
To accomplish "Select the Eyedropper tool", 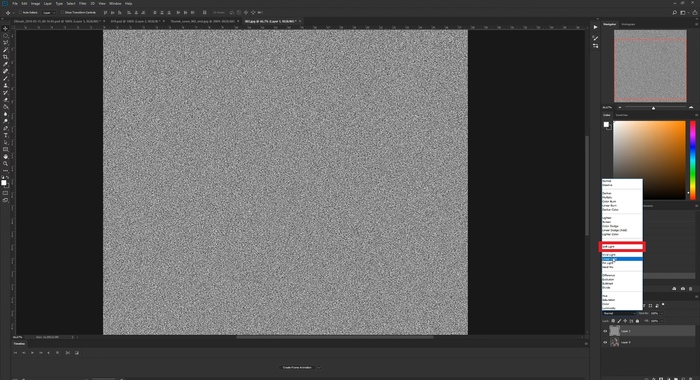I will coord(5,64).
